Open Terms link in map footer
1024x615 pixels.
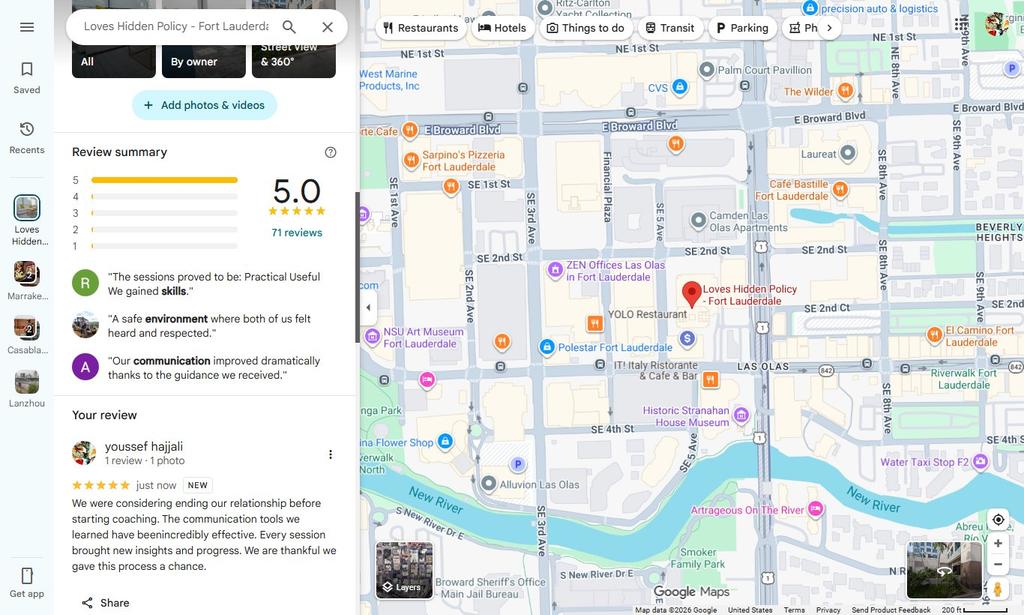794,610
